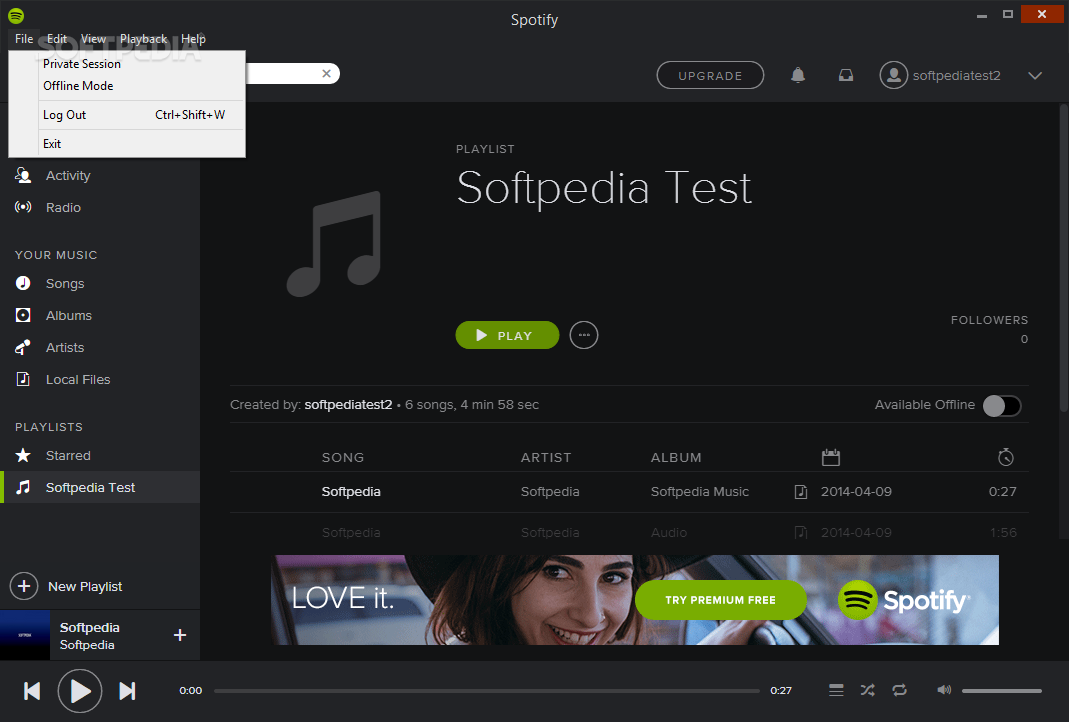This screenshot has width=1069, height=722.
Task: Click the Spotify logo in title bar
Action: (x=16, y=15)
